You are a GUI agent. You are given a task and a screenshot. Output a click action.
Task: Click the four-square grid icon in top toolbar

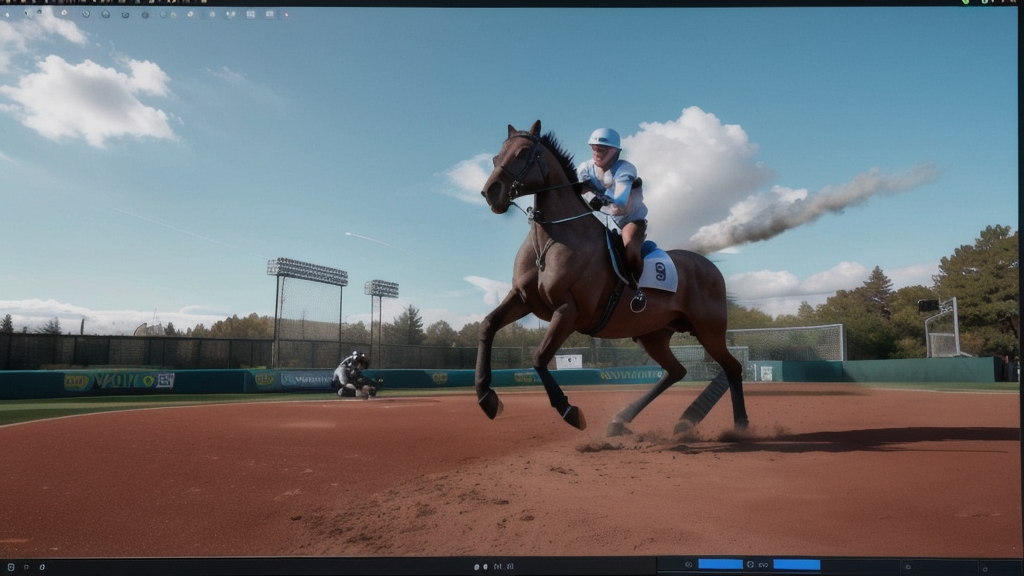click(250, 14)
